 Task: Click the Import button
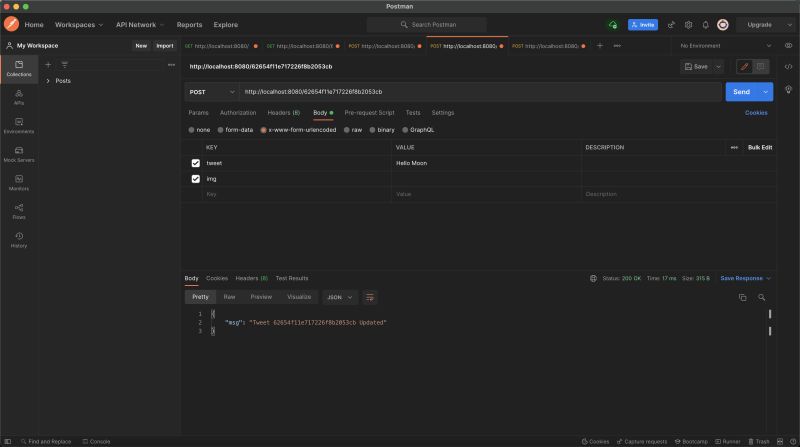[165, 46]
